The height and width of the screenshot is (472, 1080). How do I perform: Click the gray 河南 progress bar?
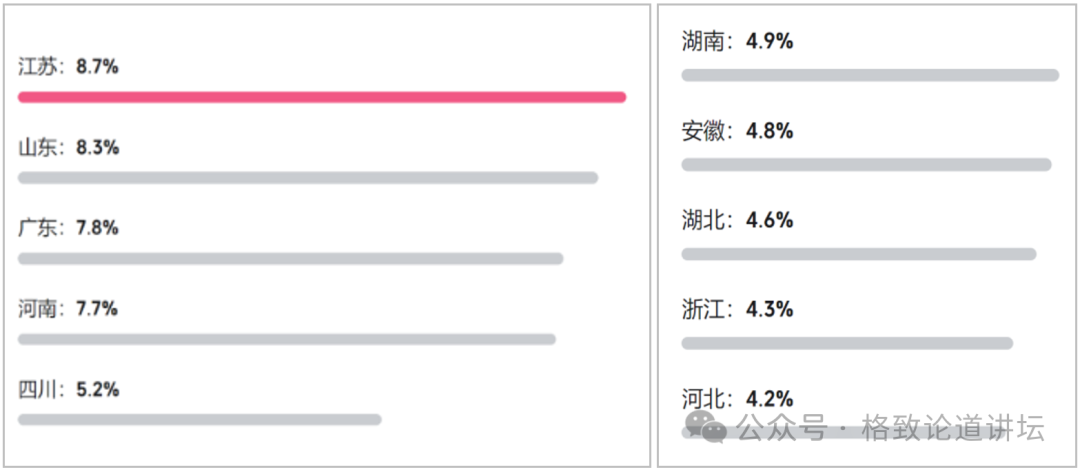pyautogui.click(x=287, y=340)
